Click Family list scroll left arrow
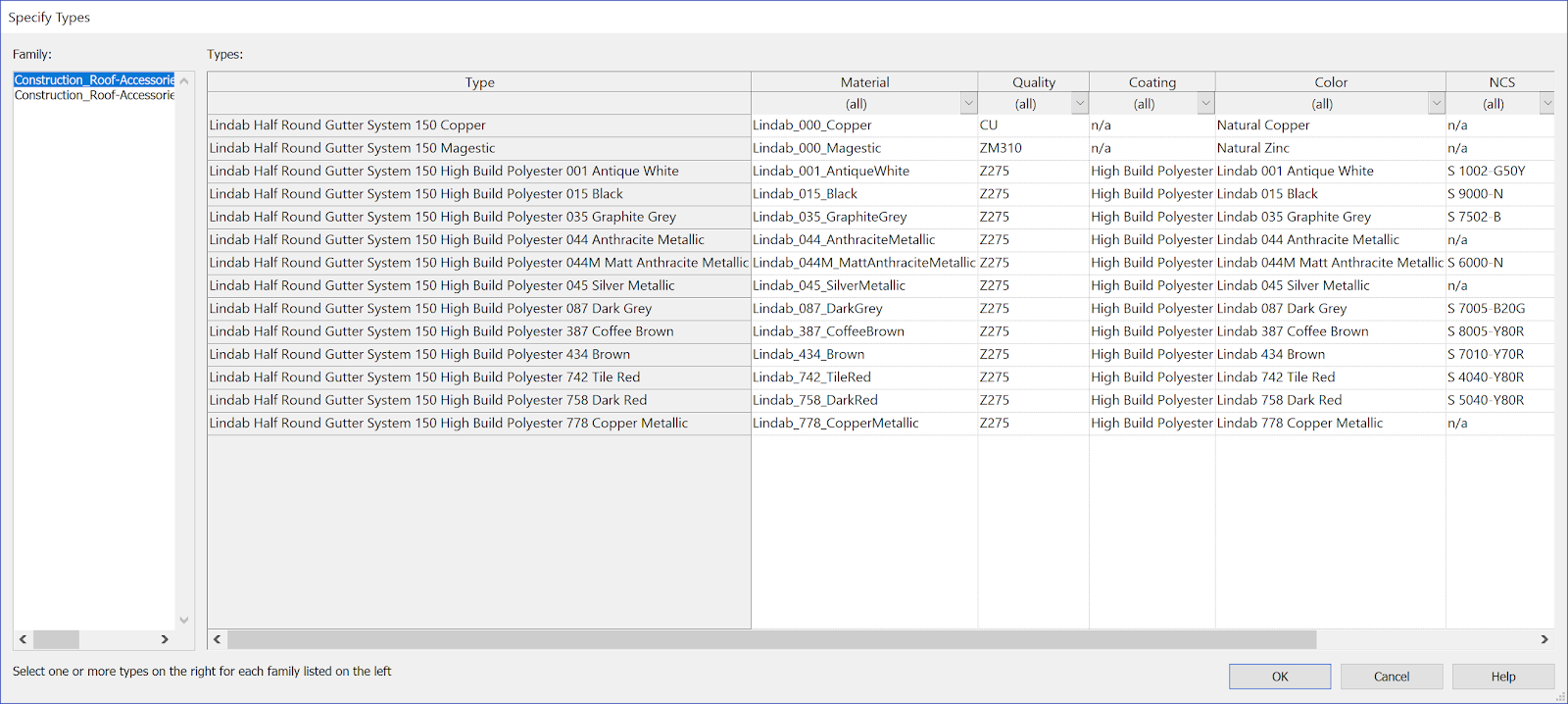 click(23, 639)
